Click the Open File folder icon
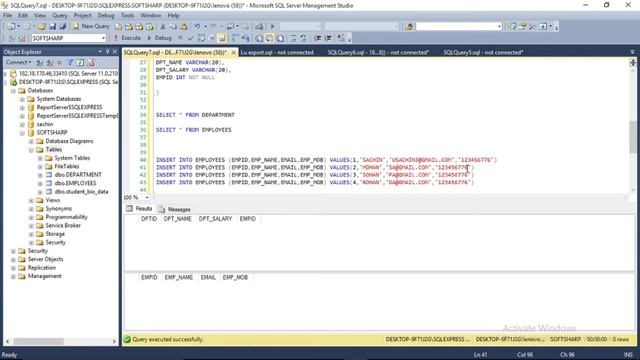Viewport: 640px width, 360px height. 42,26
